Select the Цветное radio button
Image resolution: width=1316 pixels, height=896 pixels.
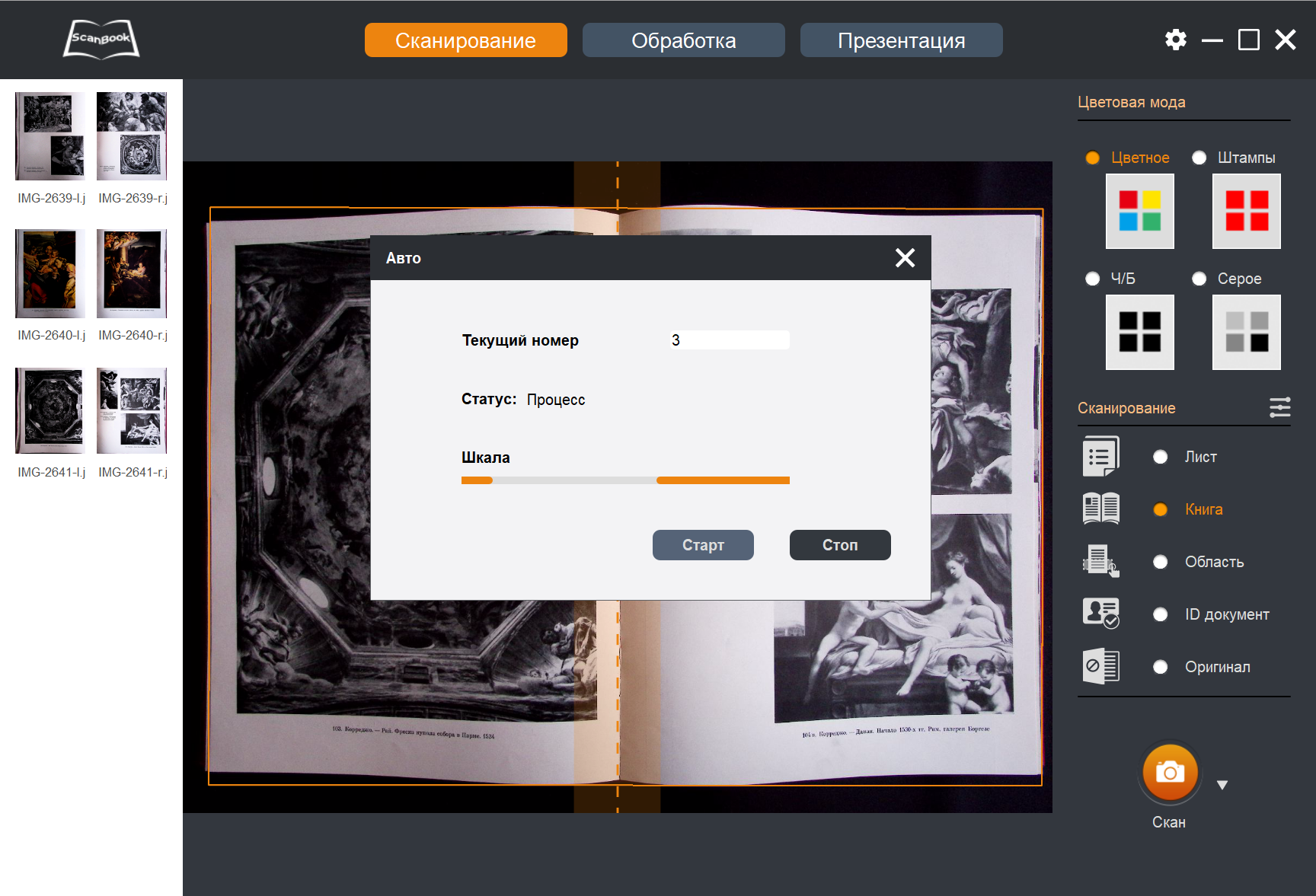[x=1092, y=158]
